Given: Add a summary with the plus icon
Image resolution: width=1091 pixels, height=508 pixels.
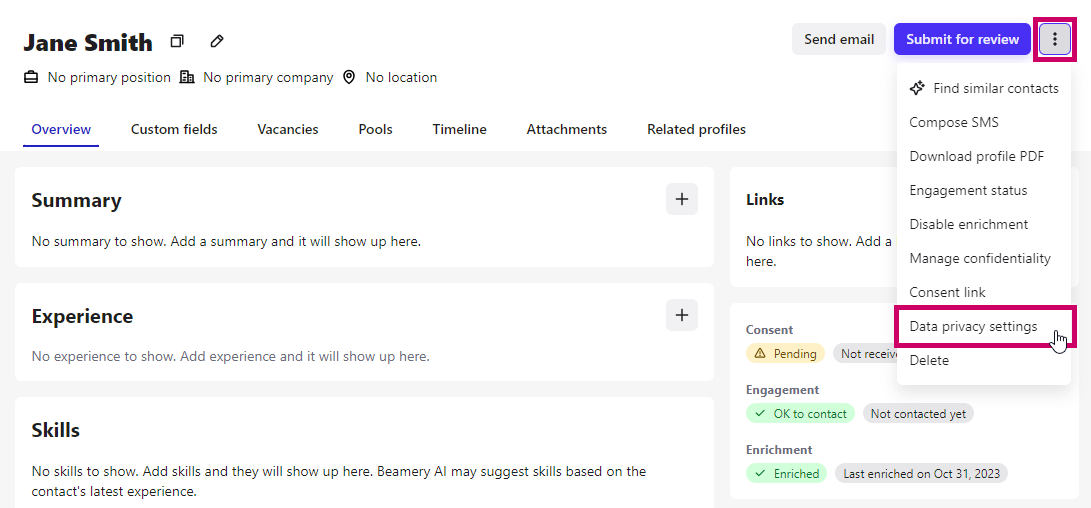Looking at the screenshot, I should click(682, 199).
